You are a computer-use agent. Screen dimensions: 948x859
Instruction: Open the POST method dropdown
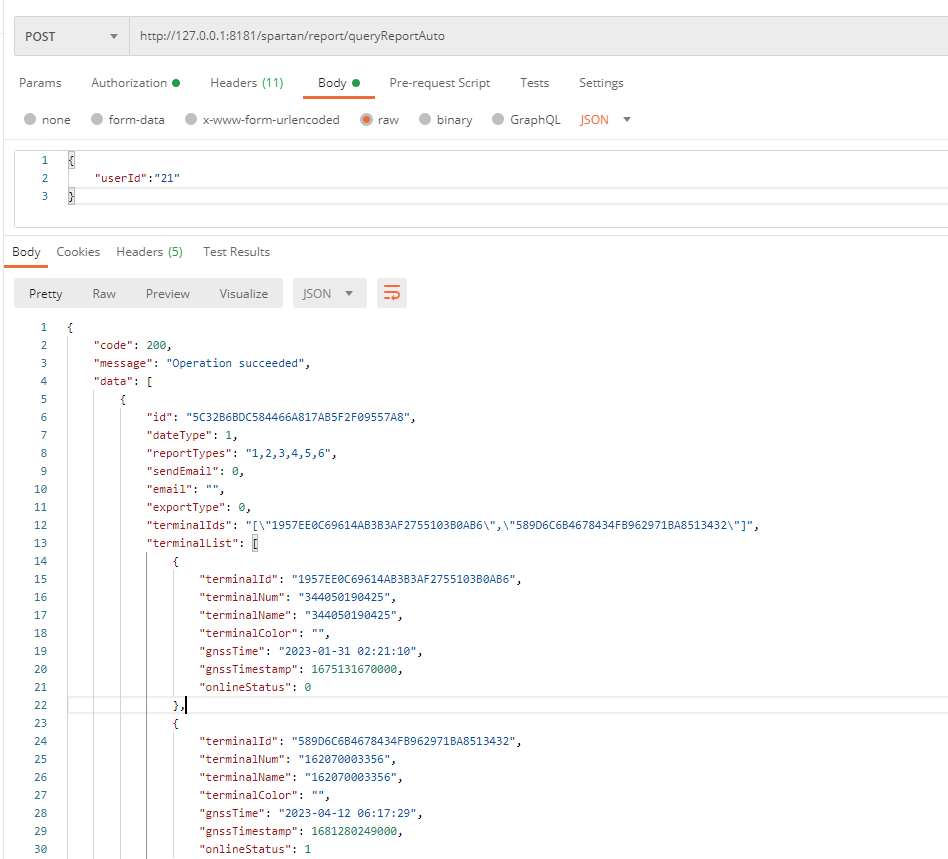pos(71,36)
